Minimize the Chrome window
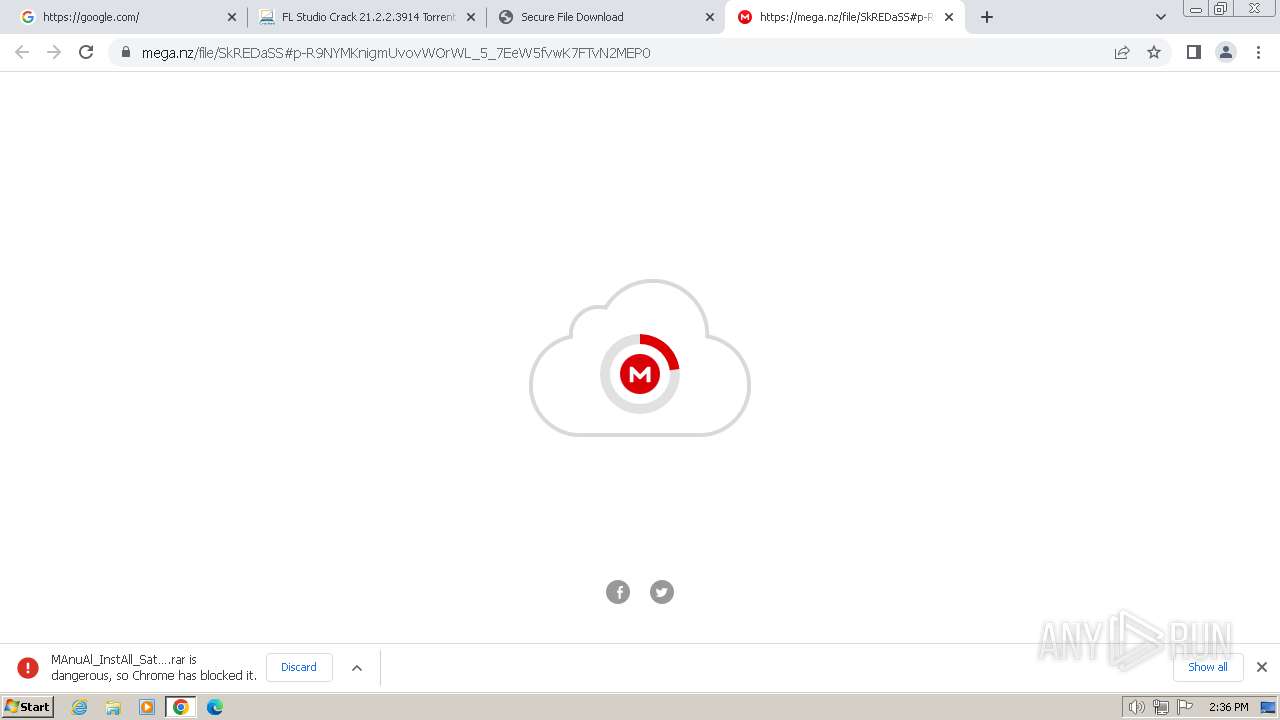This screenshot has height=720, width=1280. coord(1195,9)
